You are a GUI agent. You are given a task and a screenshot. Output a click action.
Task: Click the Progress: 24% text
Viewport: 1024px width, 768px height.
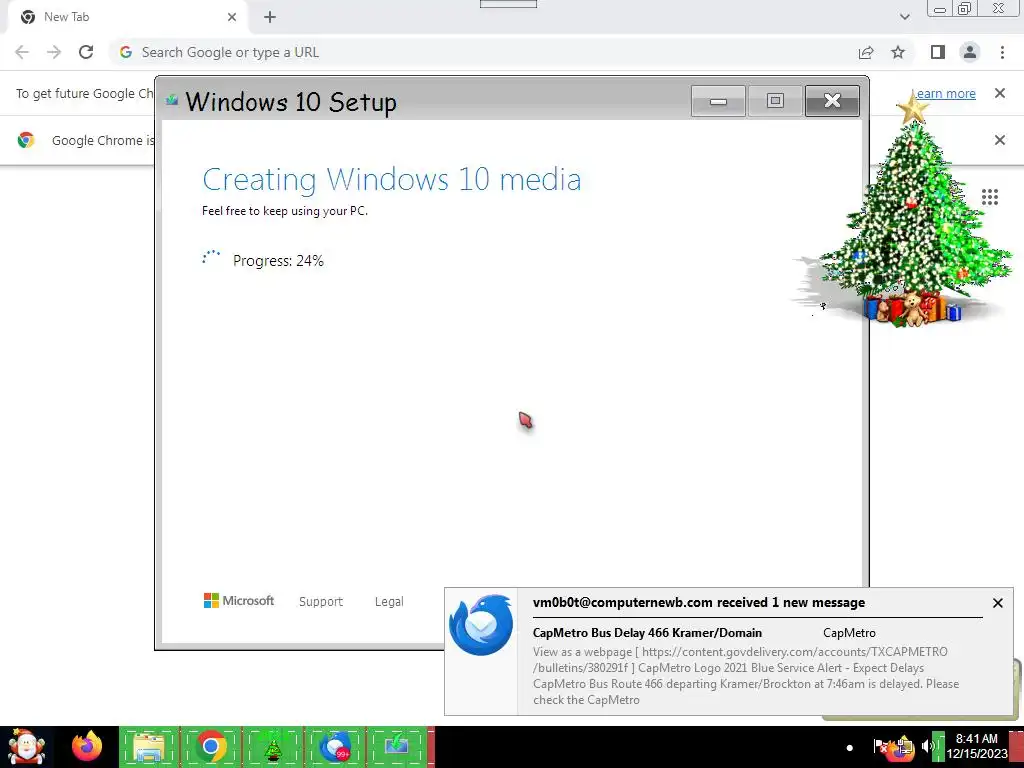278,261
